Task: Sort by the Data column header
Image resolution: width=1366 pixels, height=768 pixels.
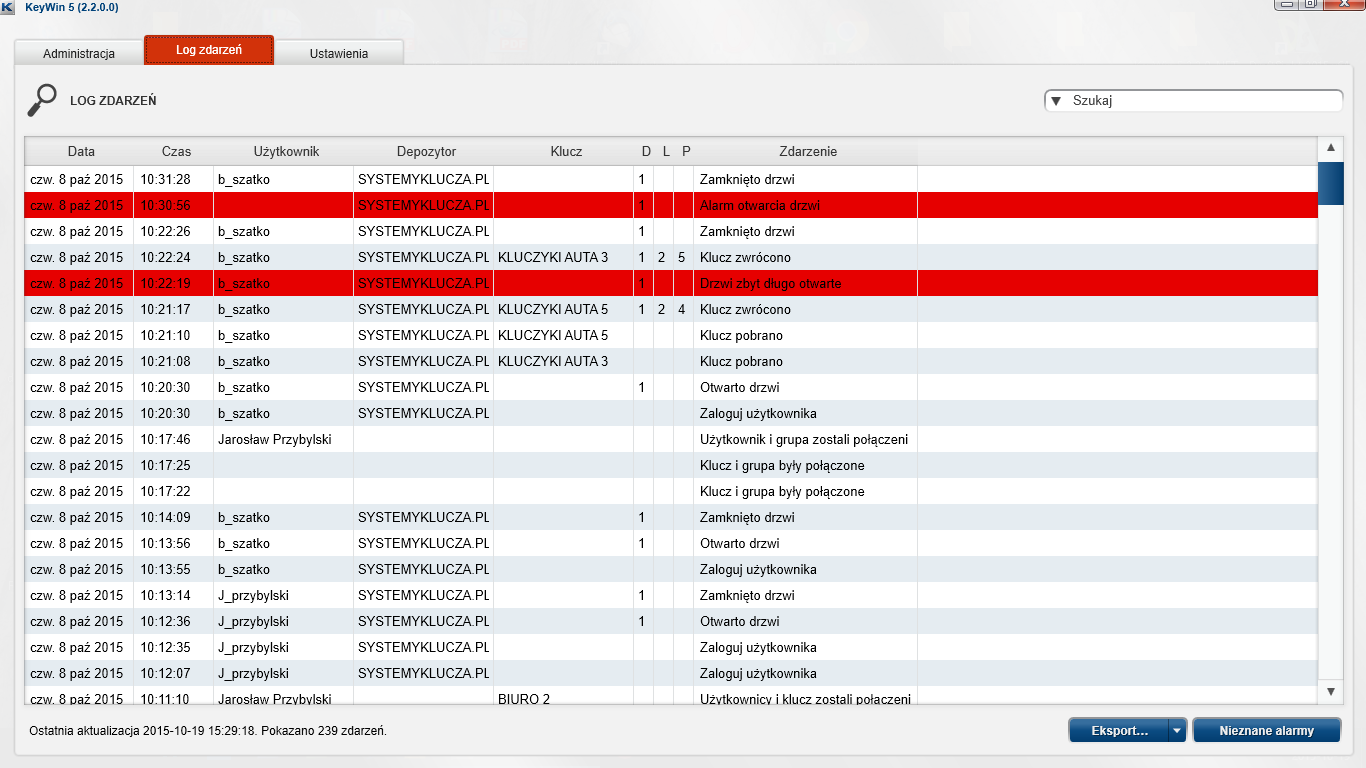Action: pyautogui.click(x=81, y=152)
